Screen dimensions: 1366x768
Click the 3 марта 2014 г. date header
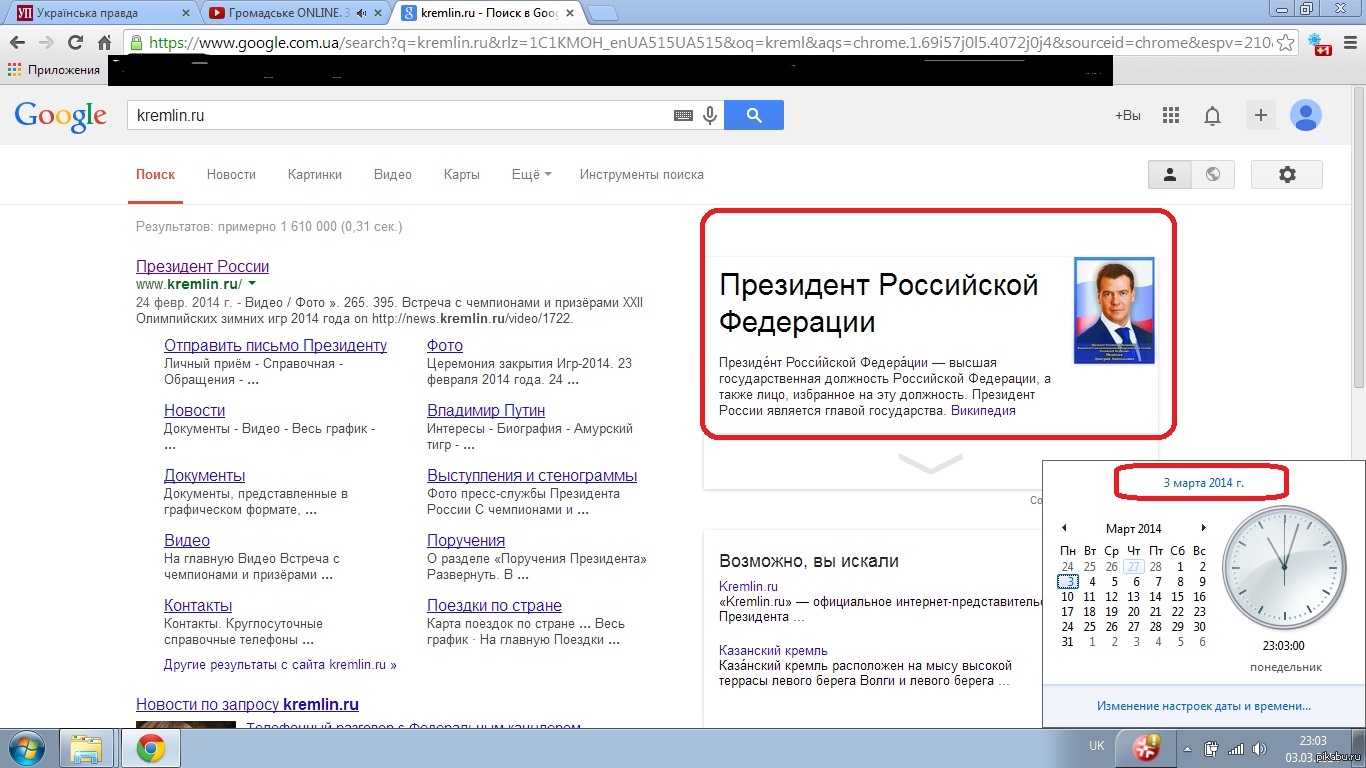1203,482
